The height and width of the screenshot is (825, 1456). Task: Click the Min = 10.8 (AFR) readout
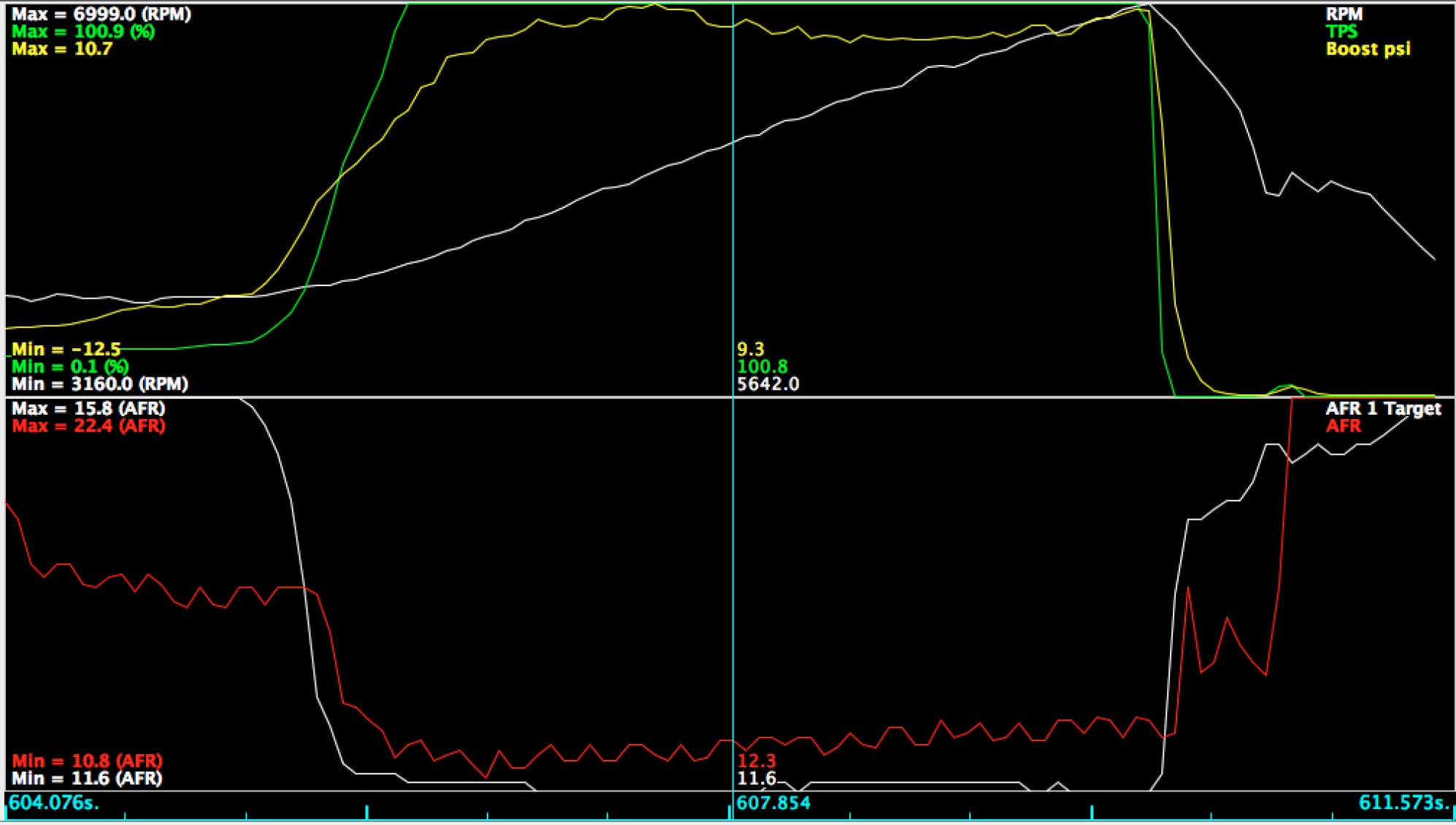click(87, 761)
